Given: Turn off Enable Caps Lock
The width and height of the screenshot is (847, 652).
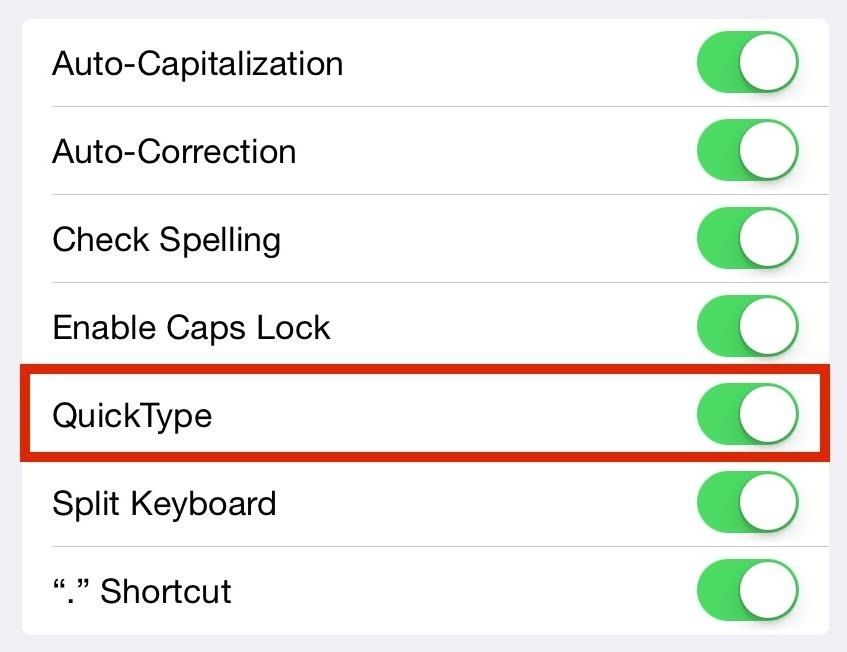Looking at the screenshot, I should 747,326.
